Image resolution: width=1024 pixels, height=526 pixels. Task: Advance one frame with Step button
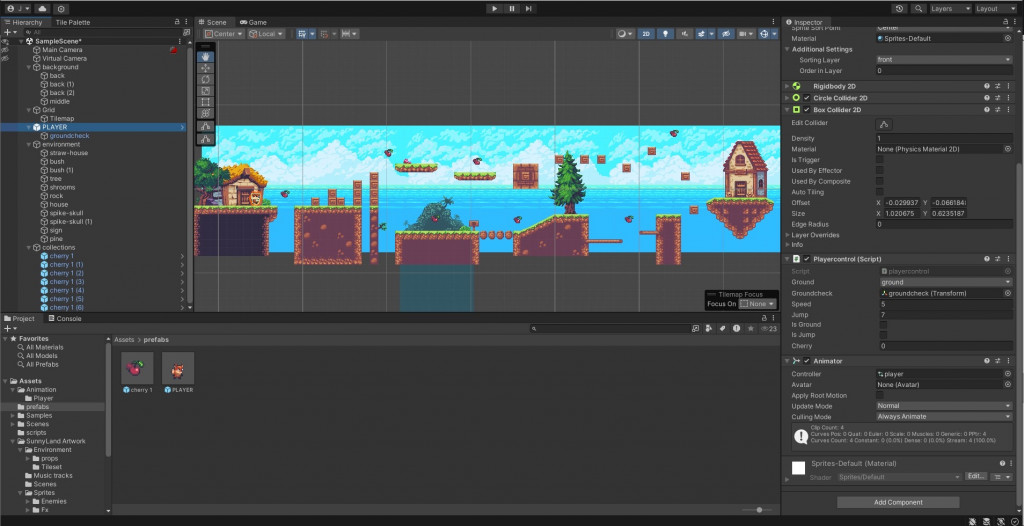[x=528, y=8]
